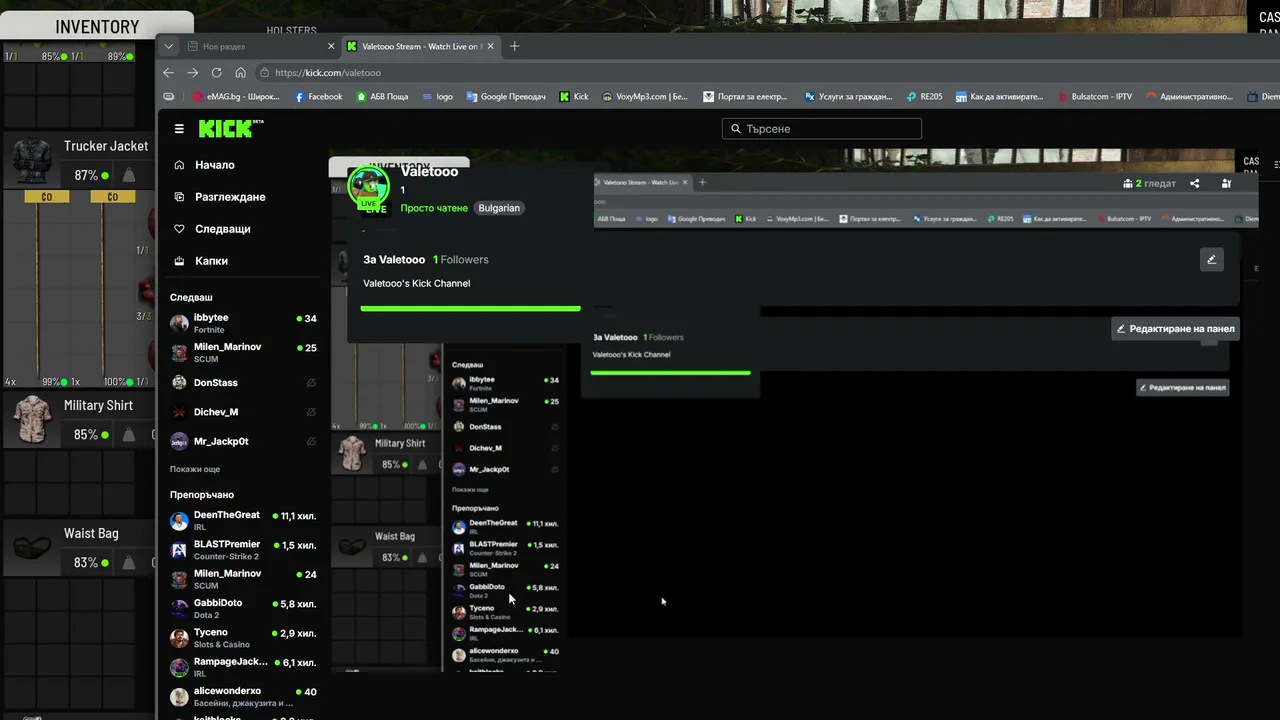Click the large Редактиране на панел button
Image resolution: width=1280 pixels, height=720 pixels.
(1175, 328)
